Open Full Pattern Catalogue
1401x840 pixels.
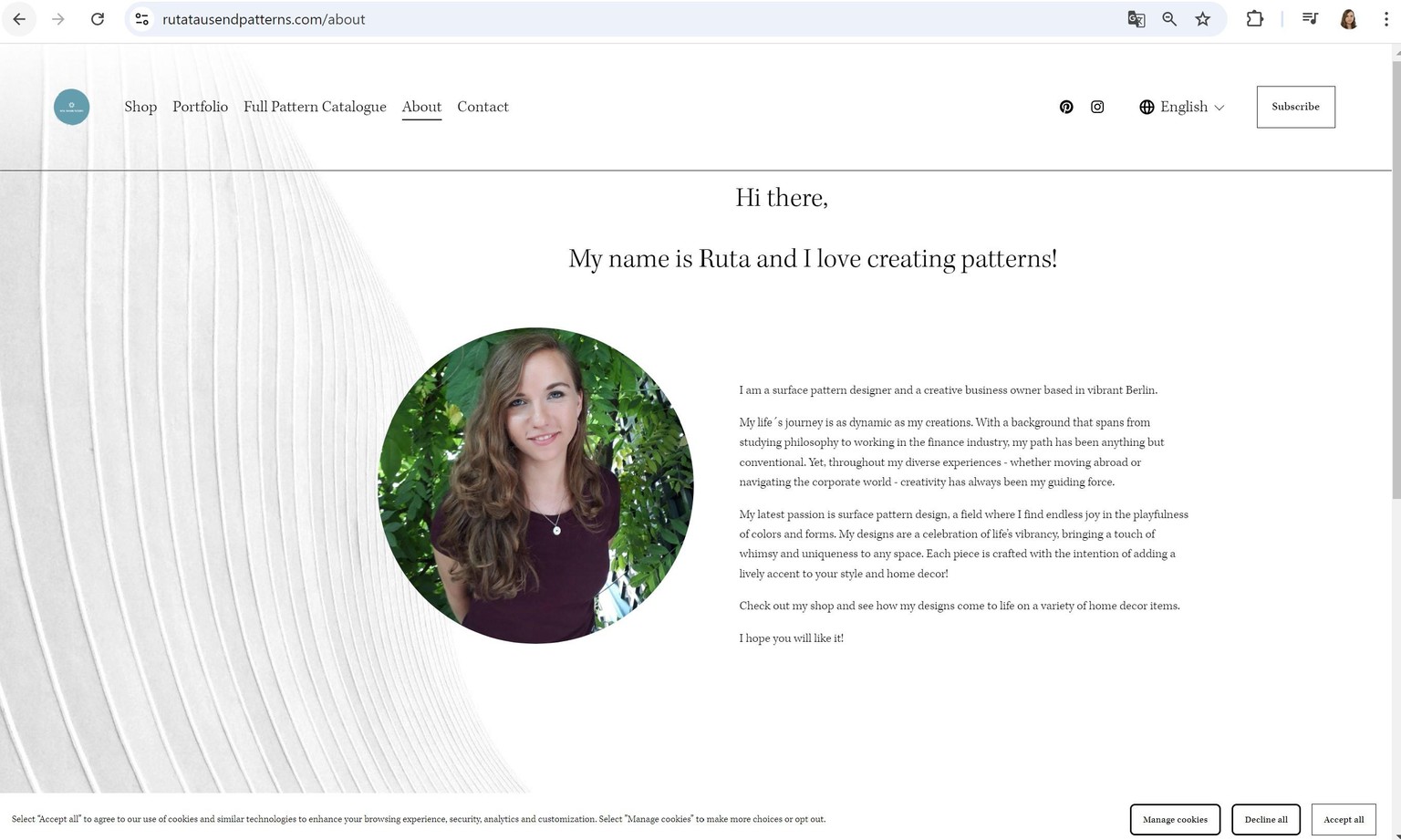315,107
